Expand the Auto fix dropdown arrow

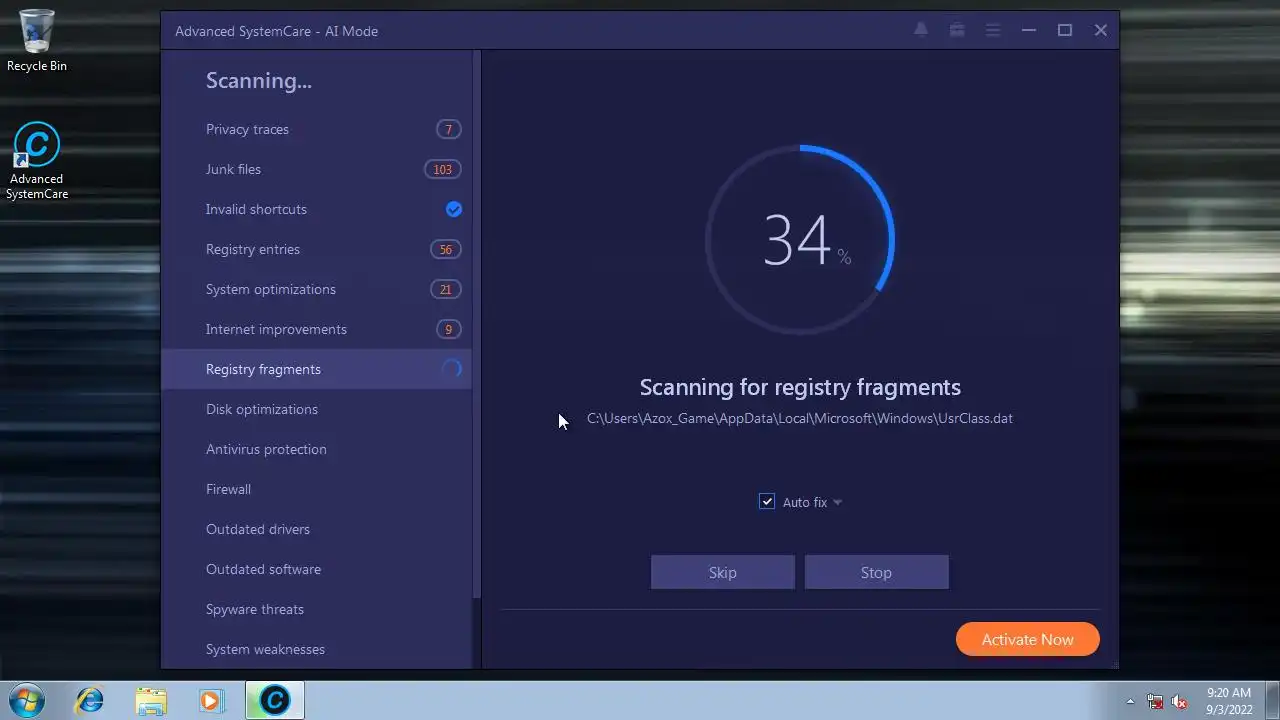[x=837, y=502]
